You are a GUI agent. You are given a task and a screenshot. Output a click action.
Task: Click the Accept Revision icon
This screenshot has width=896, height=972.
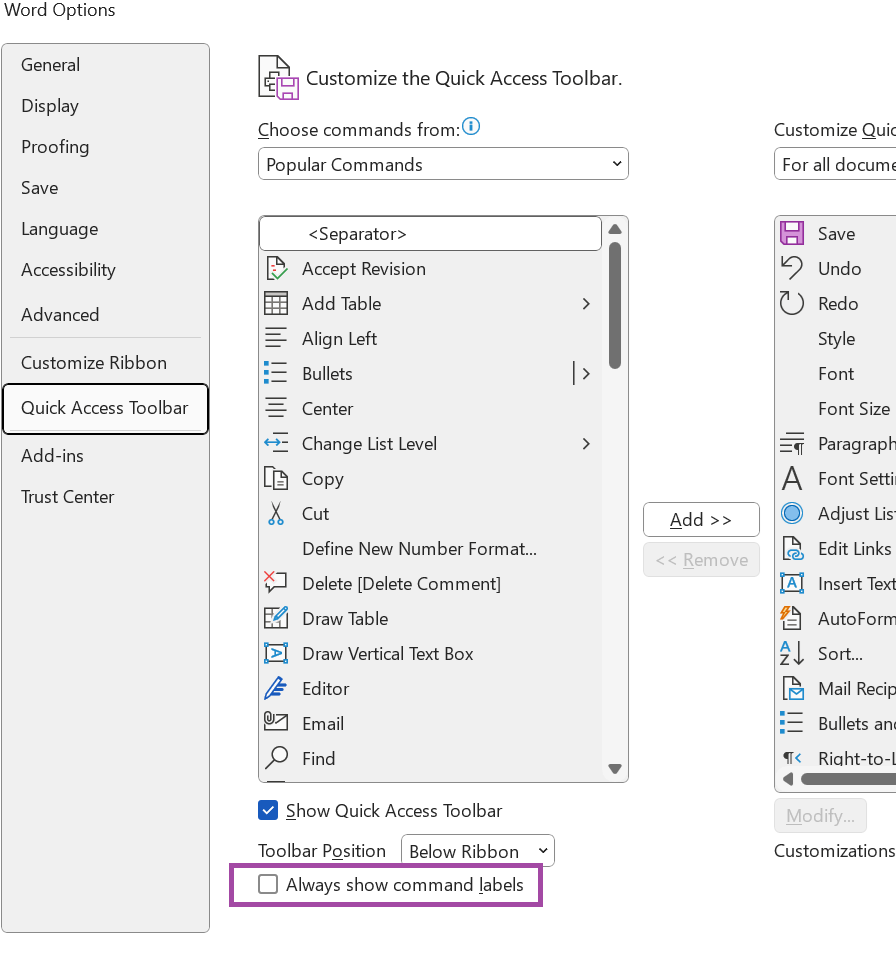click(276, 269)
